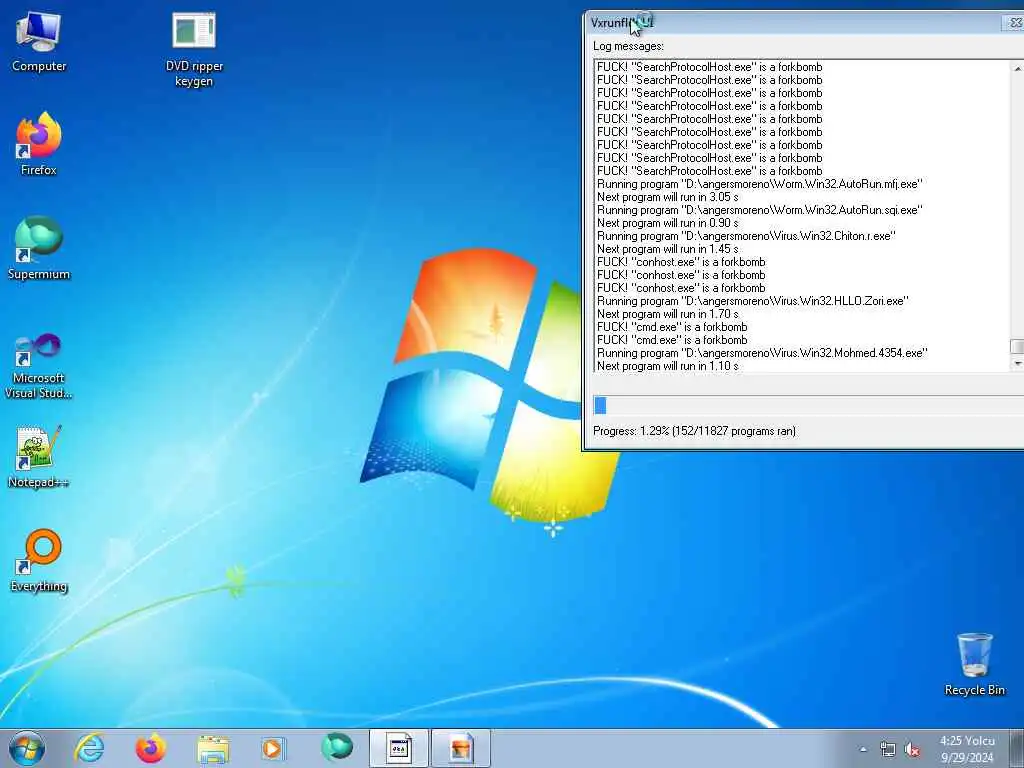
Task: Click the Vxrunfld progress bar
Action: (x=808, y=406)
